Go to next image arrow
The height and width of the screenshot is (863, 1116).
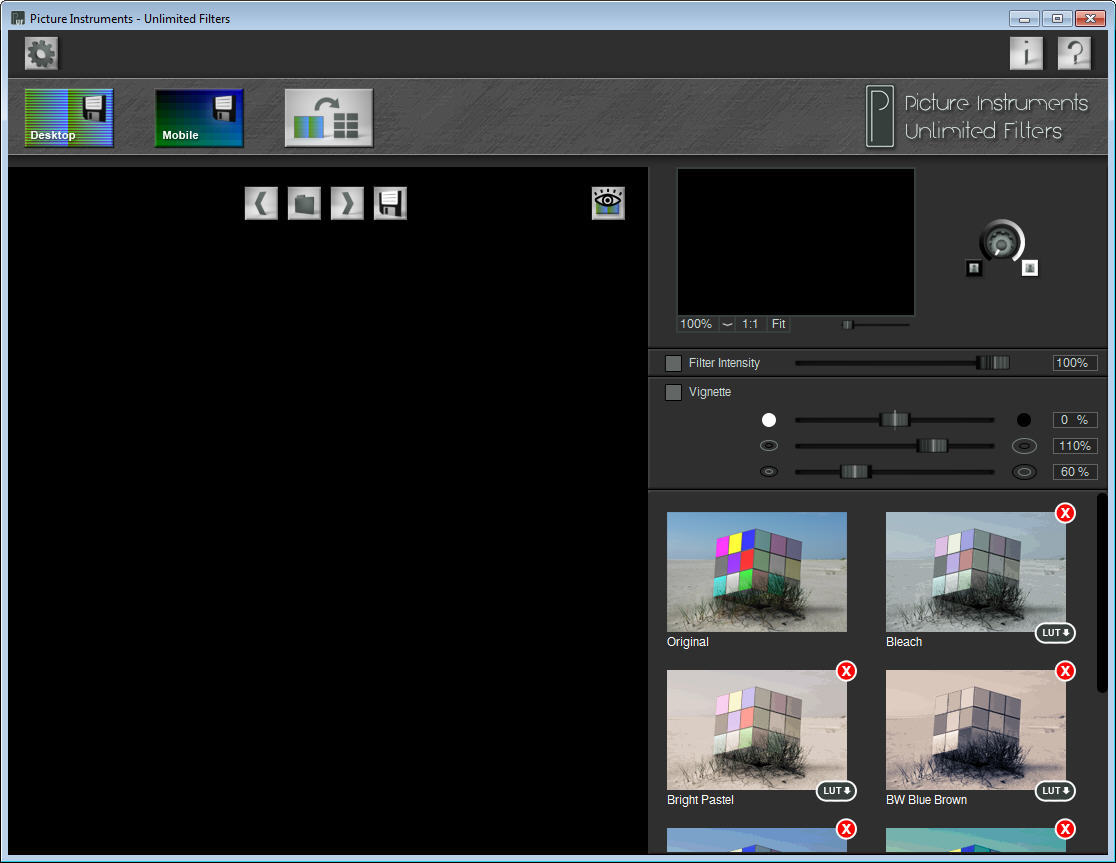click(347, 203)
